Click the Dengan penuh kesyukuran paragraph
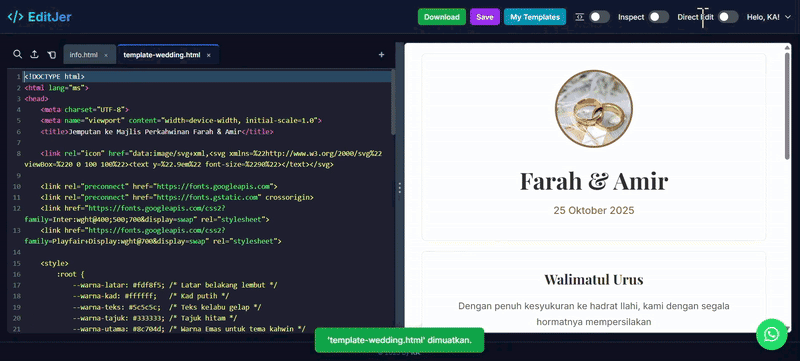This screenshot has height=361, width=800. tap(593, 314)
